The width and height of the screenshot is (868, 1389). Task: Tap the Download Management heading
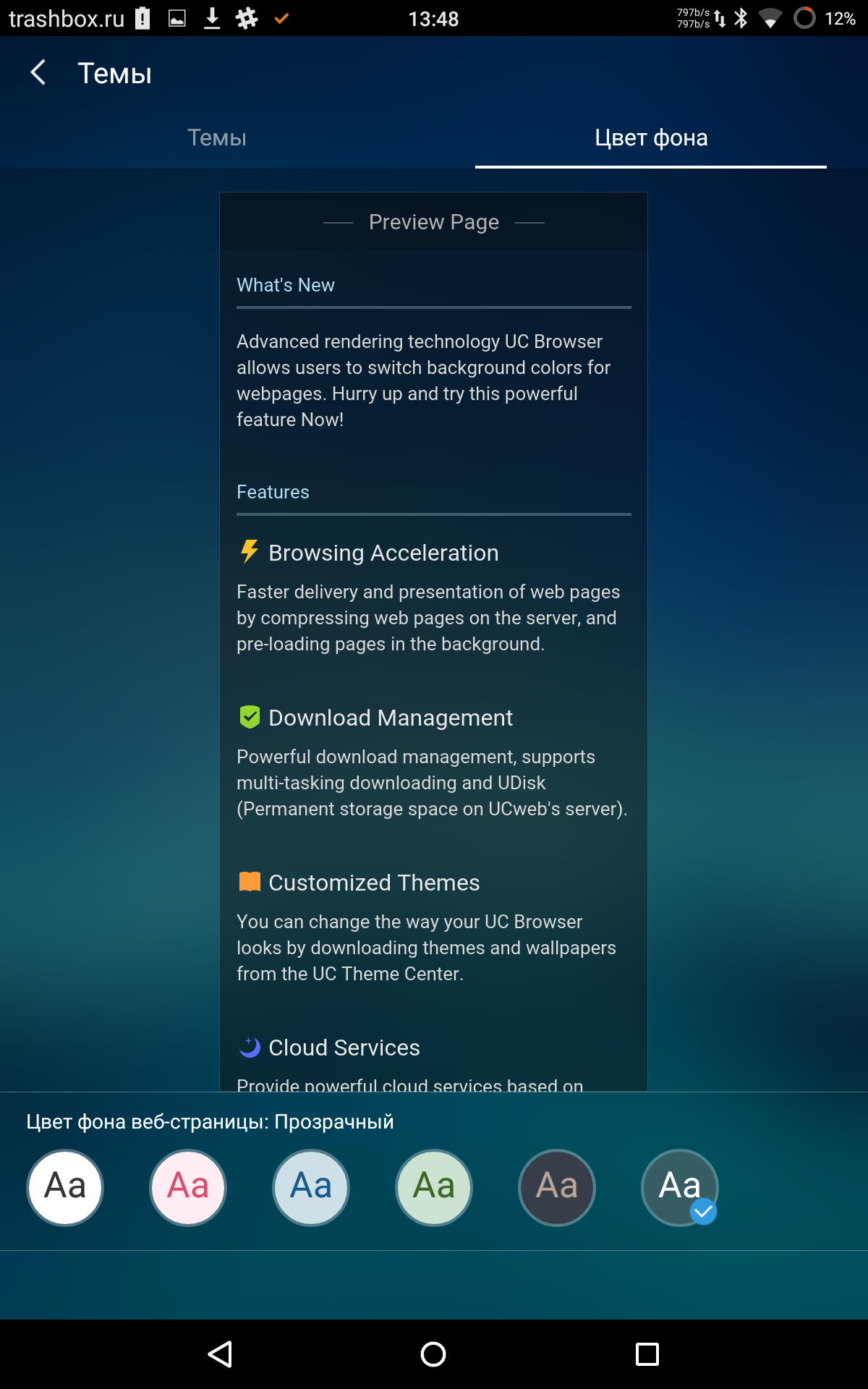coord(391,718)
